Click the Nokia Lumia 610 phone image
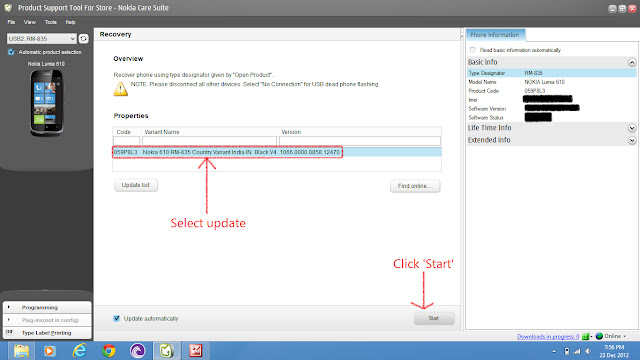 (x=46, y=102)
